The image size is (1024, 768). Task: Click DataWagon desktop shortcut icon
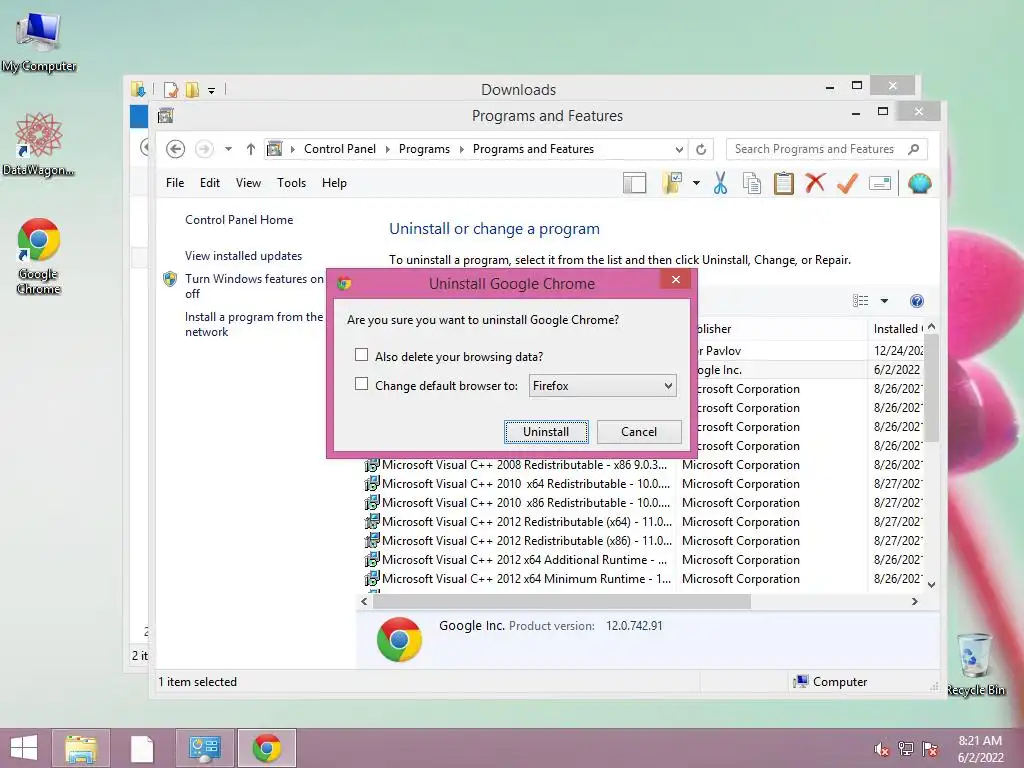[x=39, y=144]
